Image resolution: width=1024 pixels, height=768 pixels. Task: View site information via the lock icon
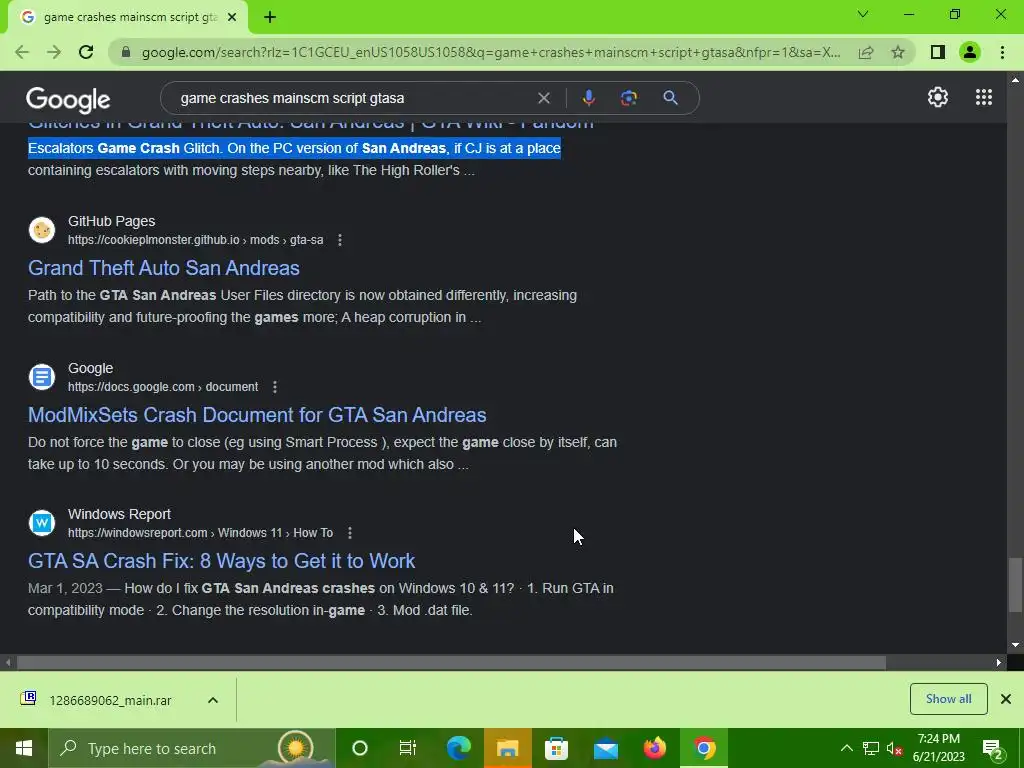(126, 52)
